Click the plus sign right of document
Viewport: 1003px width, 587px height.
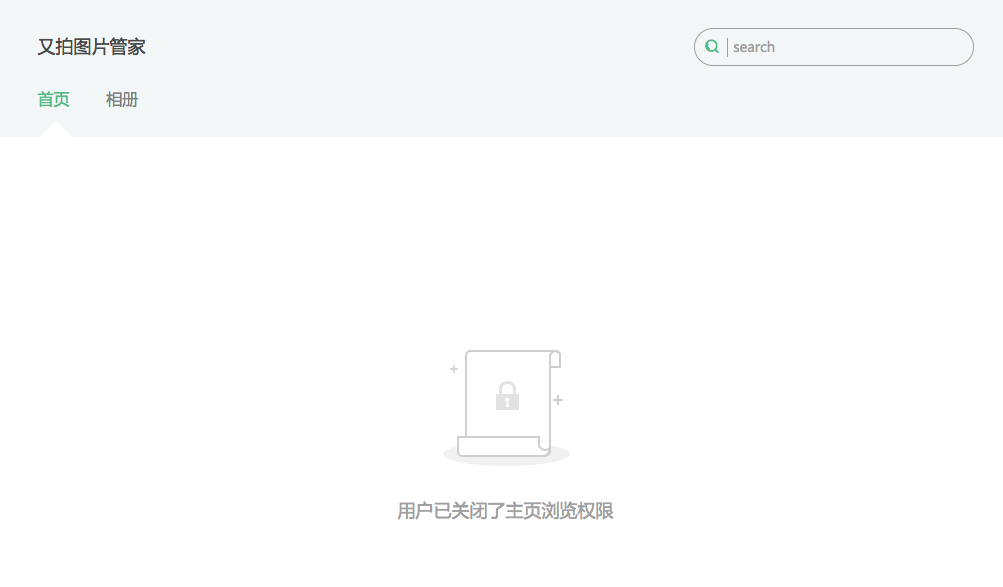click(x=558, y=400)
